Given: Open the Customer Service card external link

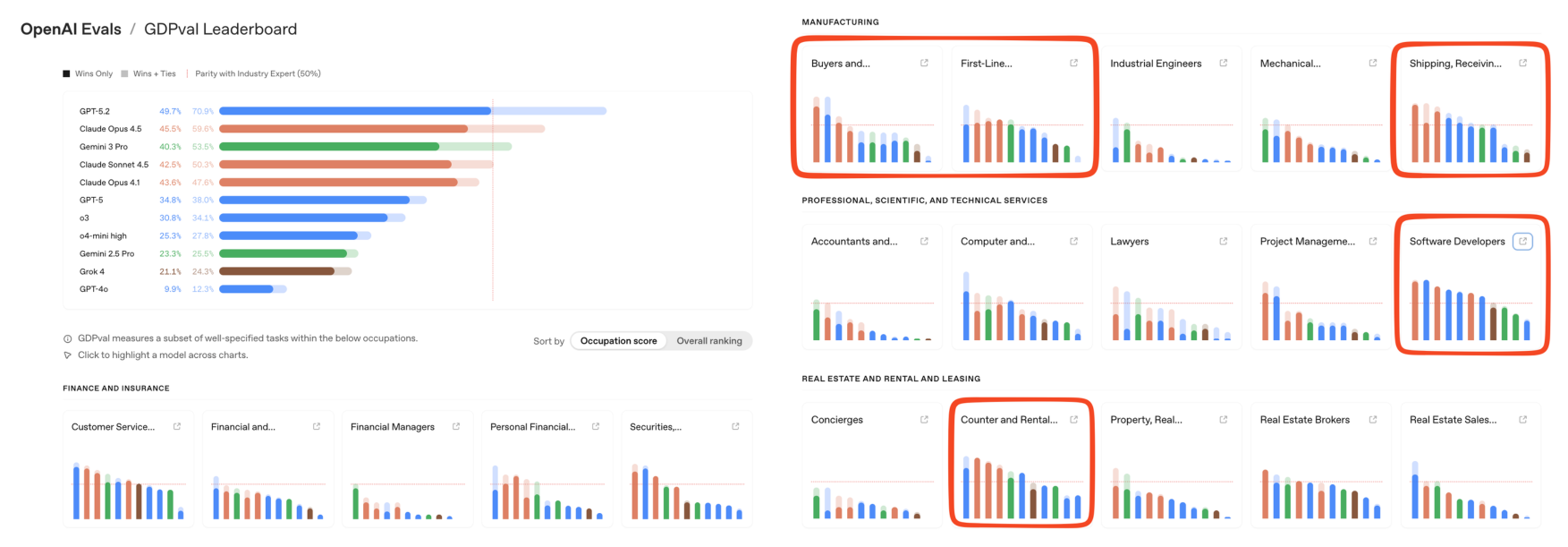Looking at the screenshot, I should point(177,426).
